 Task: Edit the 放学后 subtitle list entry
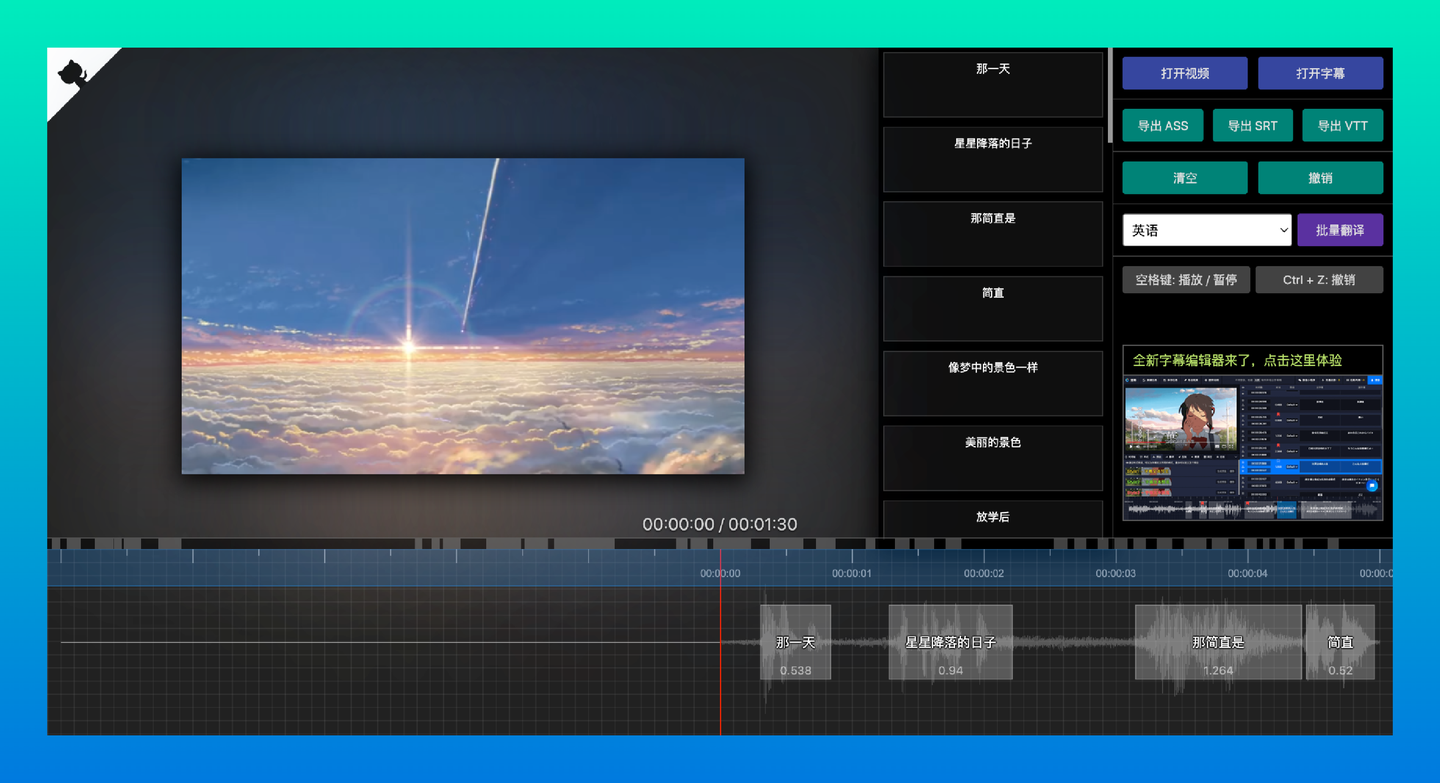(993, 518)
